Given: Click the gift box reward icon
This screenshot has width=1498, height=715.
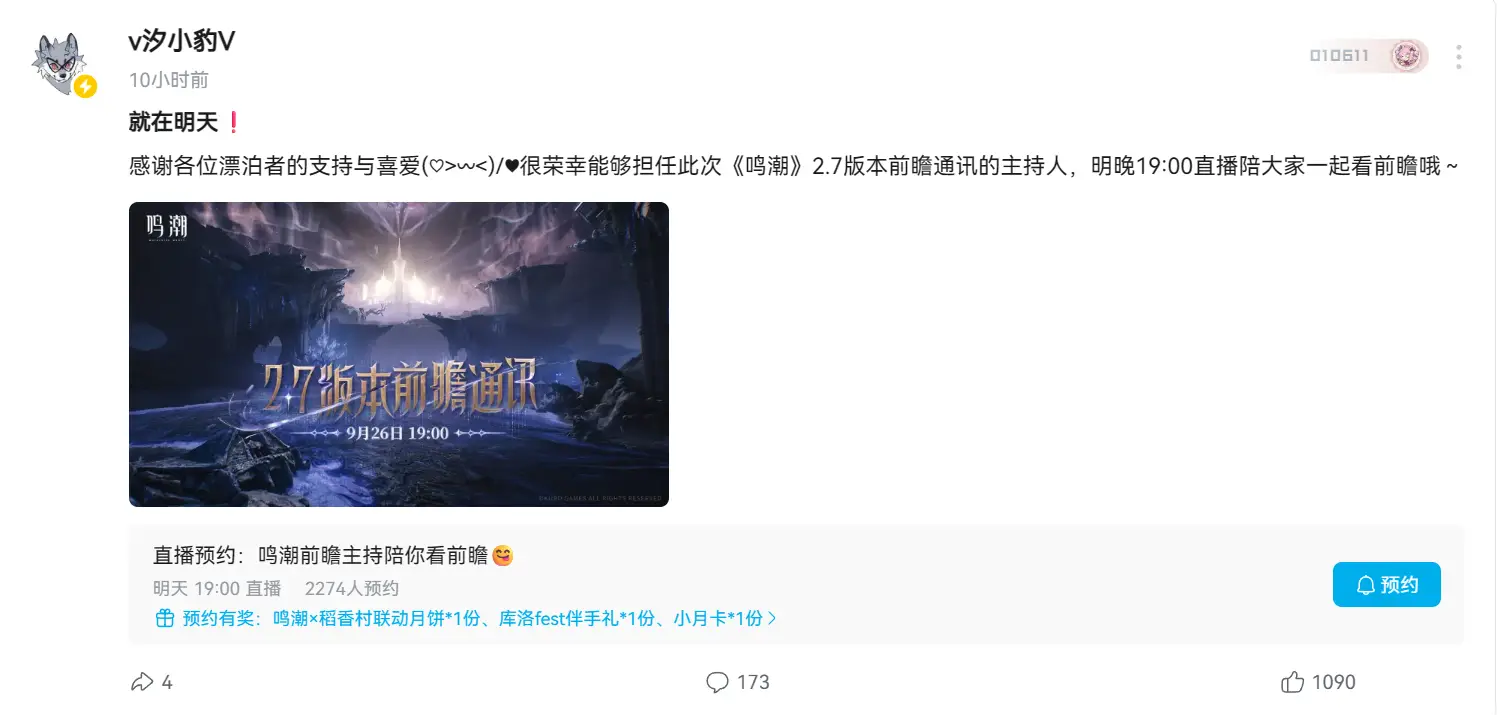Looking at the screenshot, I should [x=165, y=618].
